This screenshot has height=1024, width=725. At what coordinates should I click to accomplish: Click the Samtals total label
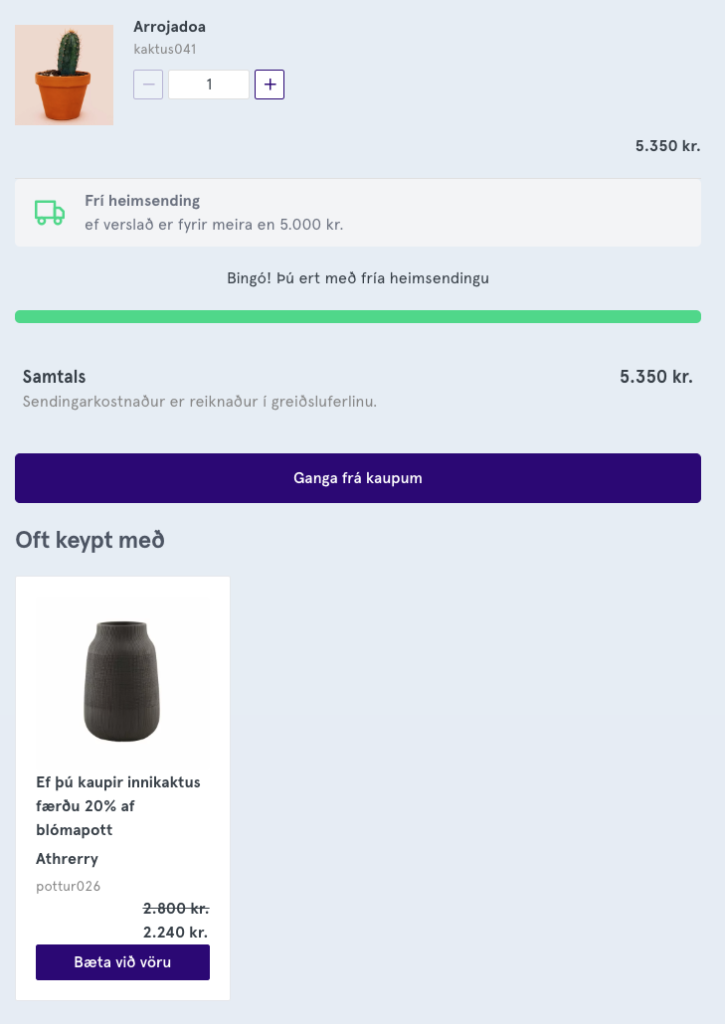tap(54, 377)
